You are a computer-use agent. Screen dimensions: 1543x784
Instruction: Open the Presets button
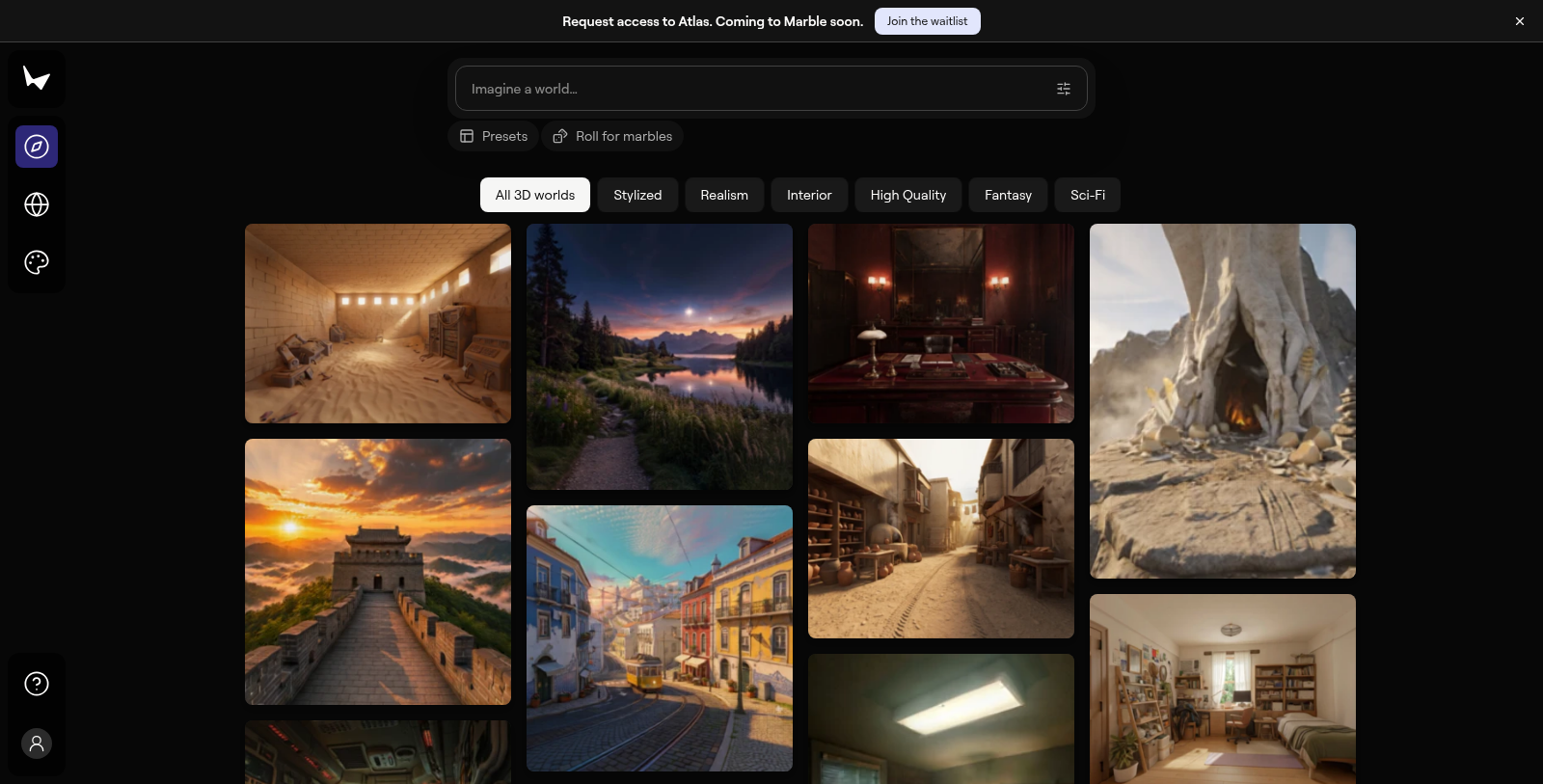click(494, 136)
